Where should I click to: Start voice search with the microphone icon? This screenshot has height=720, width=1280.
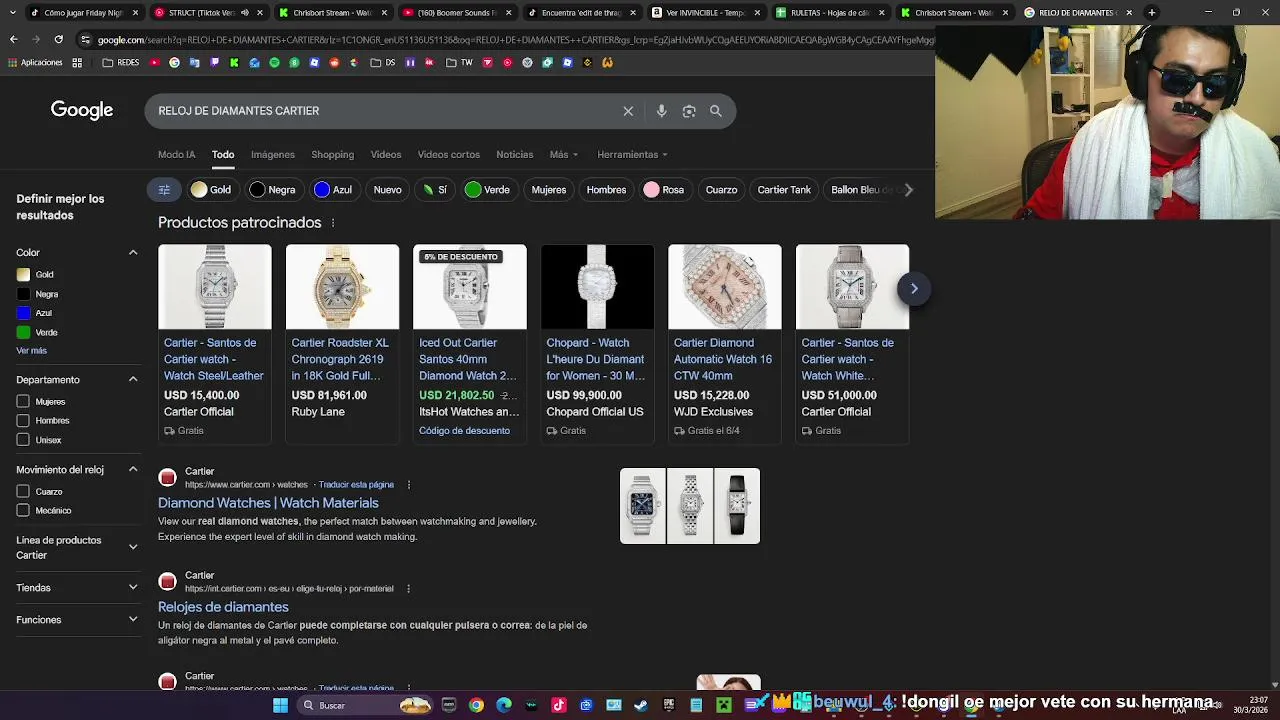click(x=661, y=111)
